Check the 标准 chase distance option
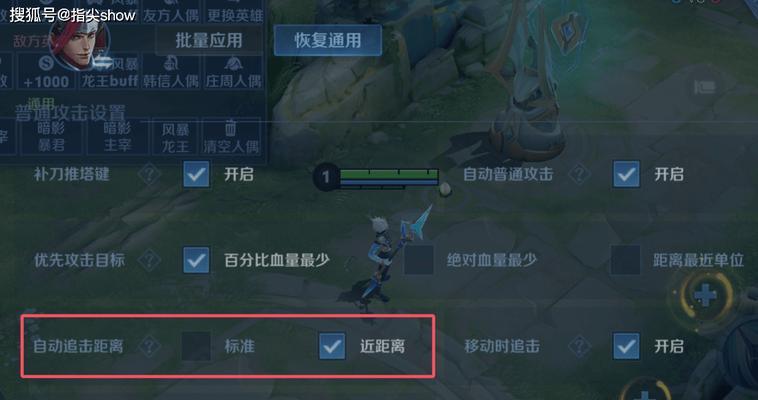Image resolution: width=758 pixels, height=400 pixels. click(196, 346)
